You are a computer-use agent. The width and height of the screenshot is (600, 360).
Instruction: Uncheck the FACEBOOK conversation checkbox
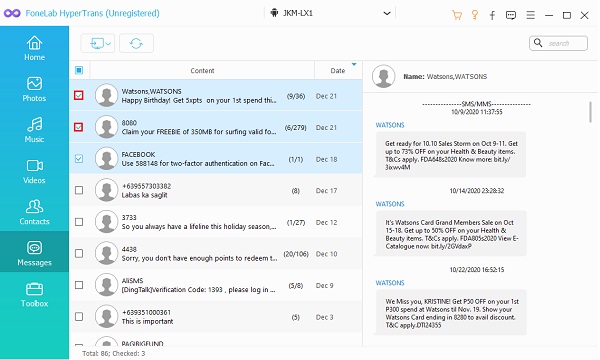click(79, 158)
